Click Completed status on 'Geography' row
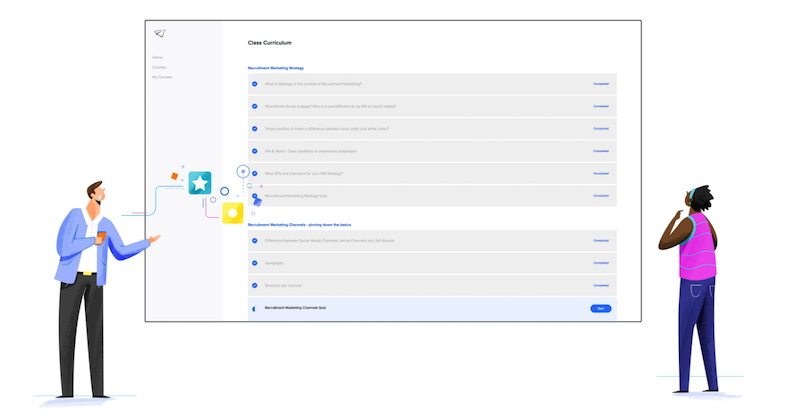800x420 pixels. pyautogui.click(x=600, y=263)
